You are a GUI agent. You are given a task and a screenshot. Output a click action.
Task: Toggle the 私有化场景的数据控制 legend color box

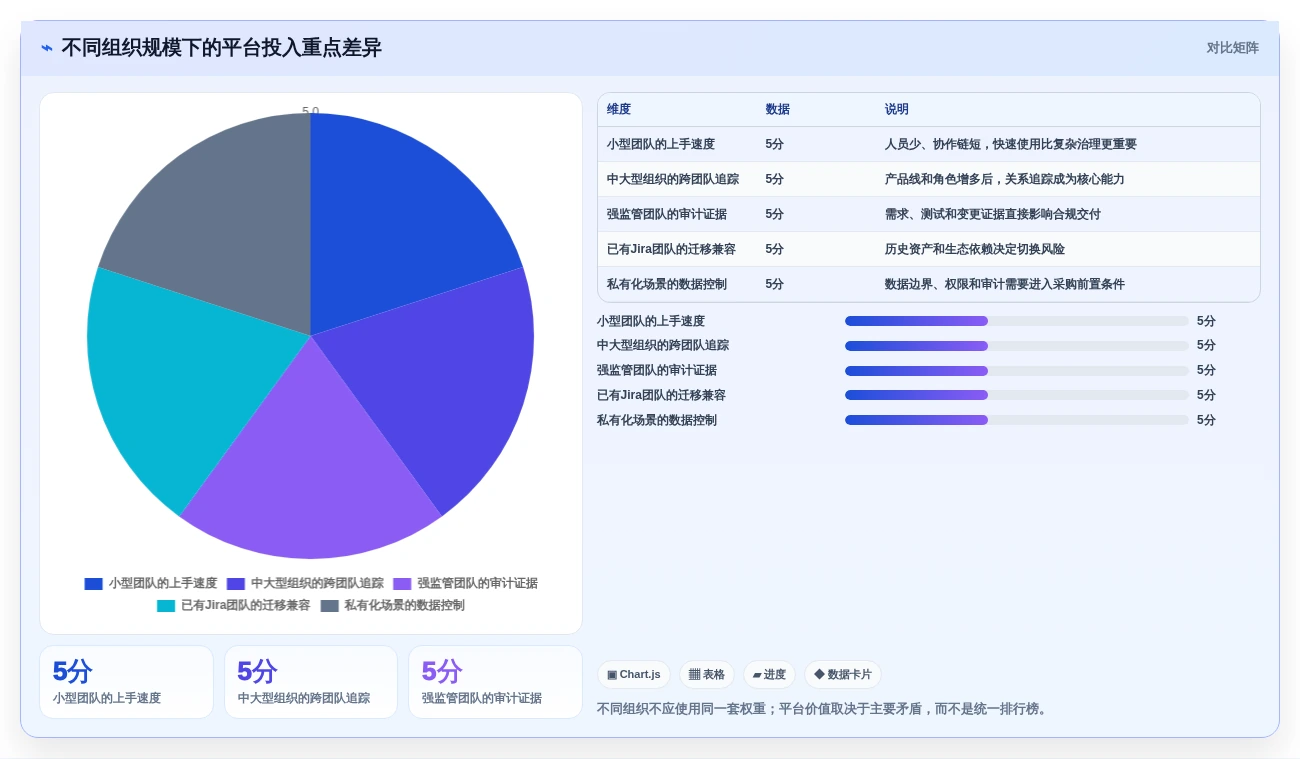pyautogui.click(x=330, y=606)
